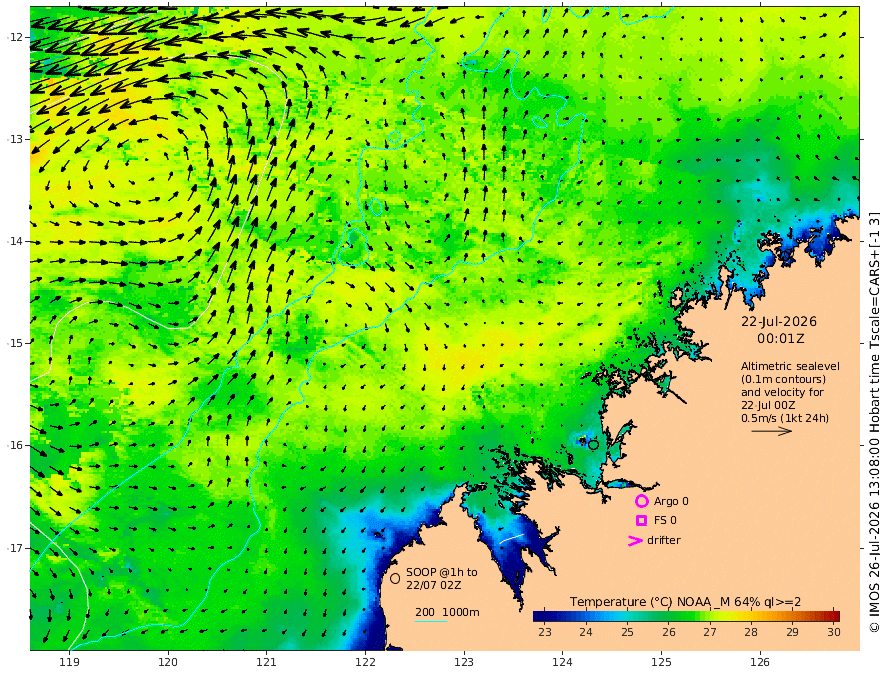Click the longitude axis label '122'

[x=365, y=663]
